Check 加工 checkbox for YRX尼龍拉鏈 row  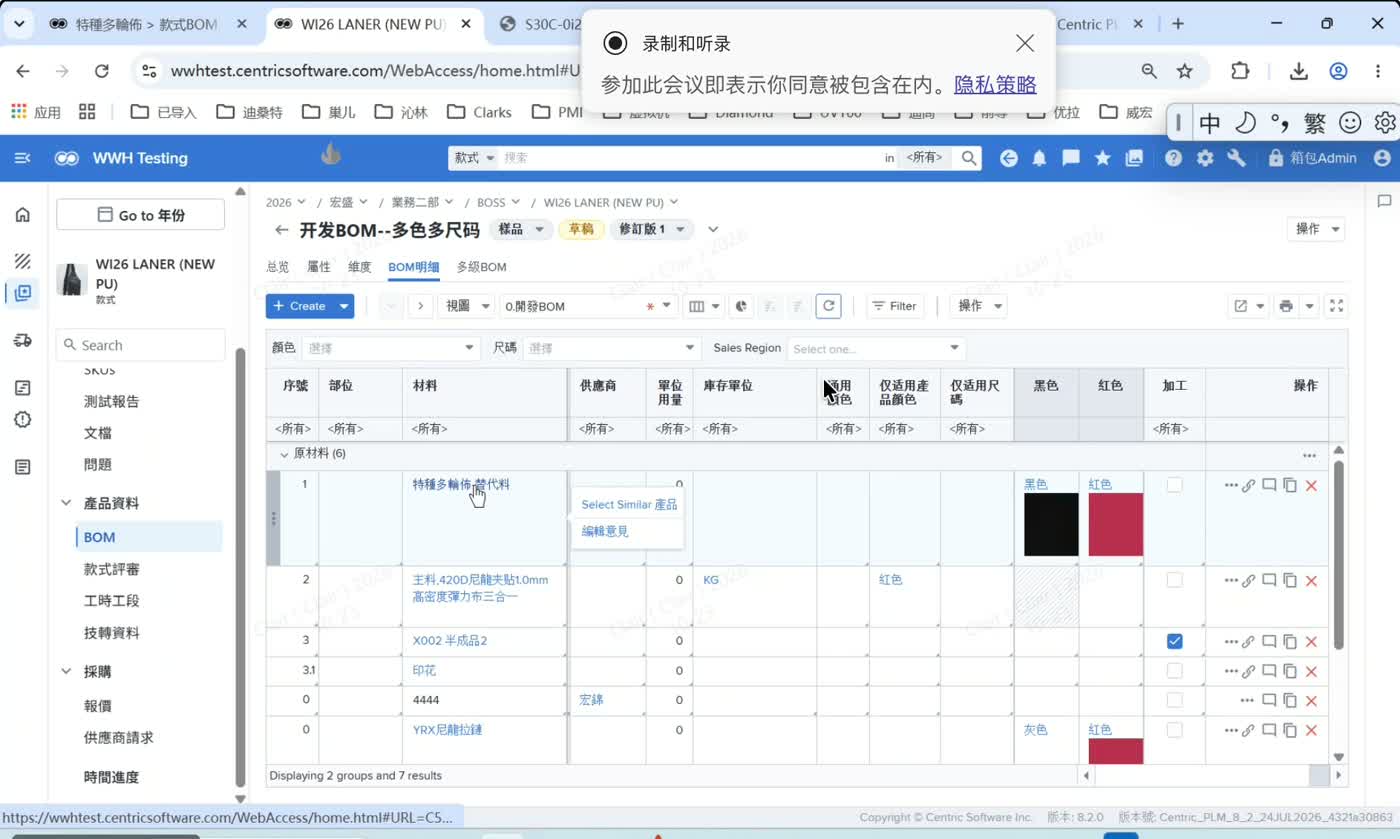[x=1175, y=730]
